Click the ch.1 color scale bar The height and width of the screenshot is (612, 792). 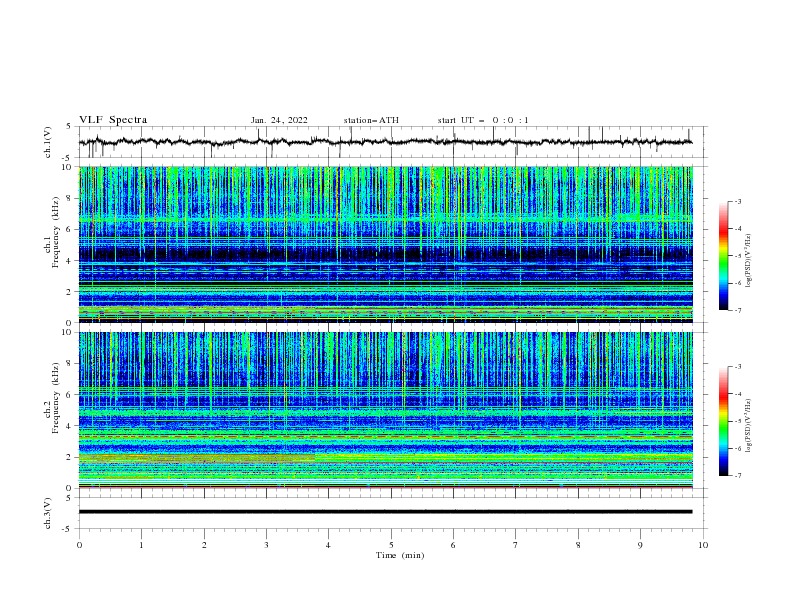coord(723,256)
